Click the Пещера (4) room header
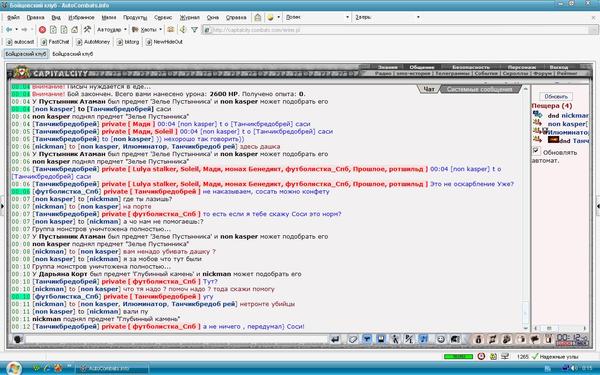600x375 pixels. click(x=551, y=106)
